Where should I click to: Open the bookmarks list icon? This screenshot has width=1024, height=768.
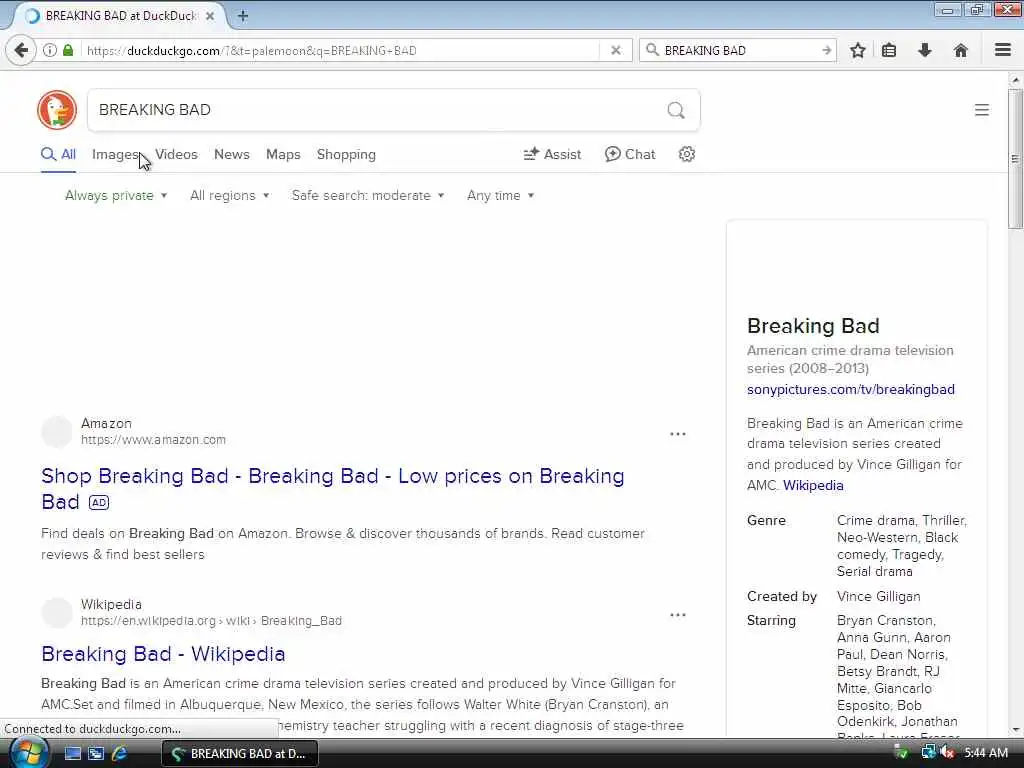pyautogui.click(x=889, y=50)
